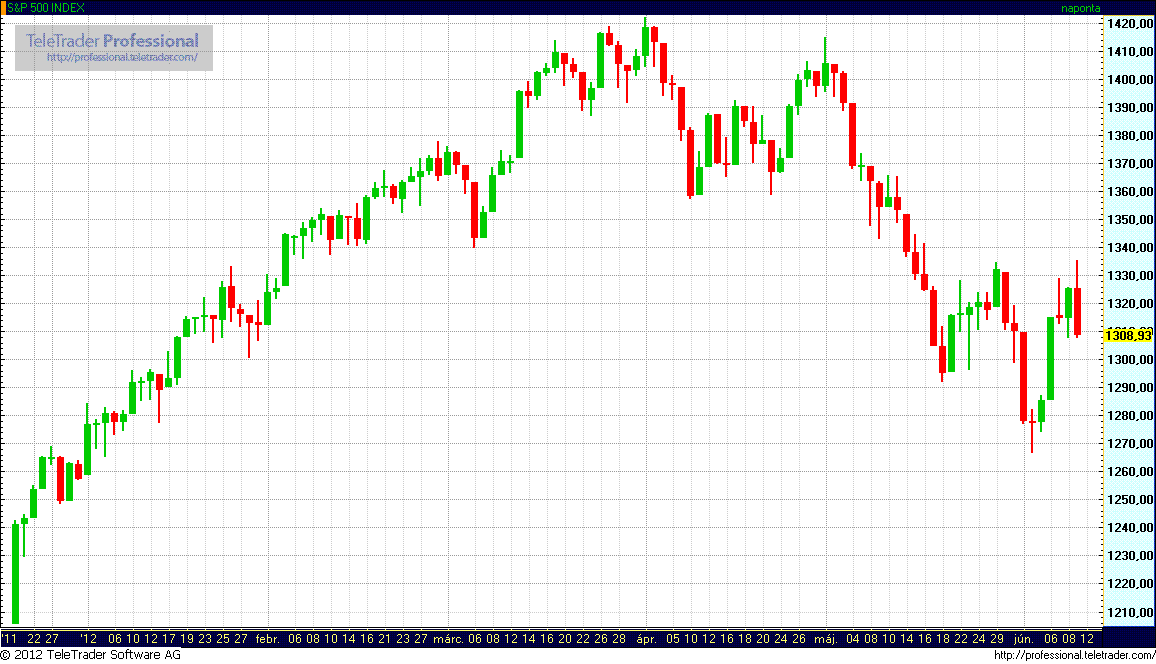This screenshot has height=664, width=1156.
Task: Select the 'máj.' month marker
Action: (x=826, y=639)
